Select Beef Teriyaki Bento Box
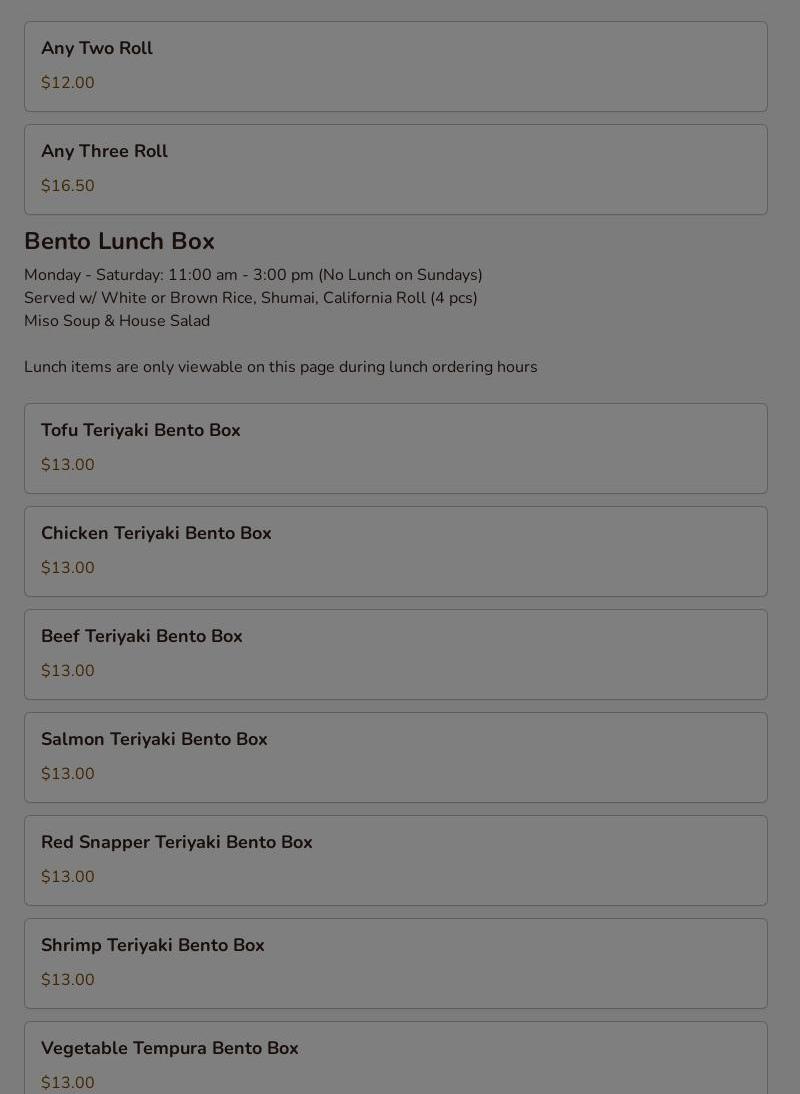 point(395,654)
